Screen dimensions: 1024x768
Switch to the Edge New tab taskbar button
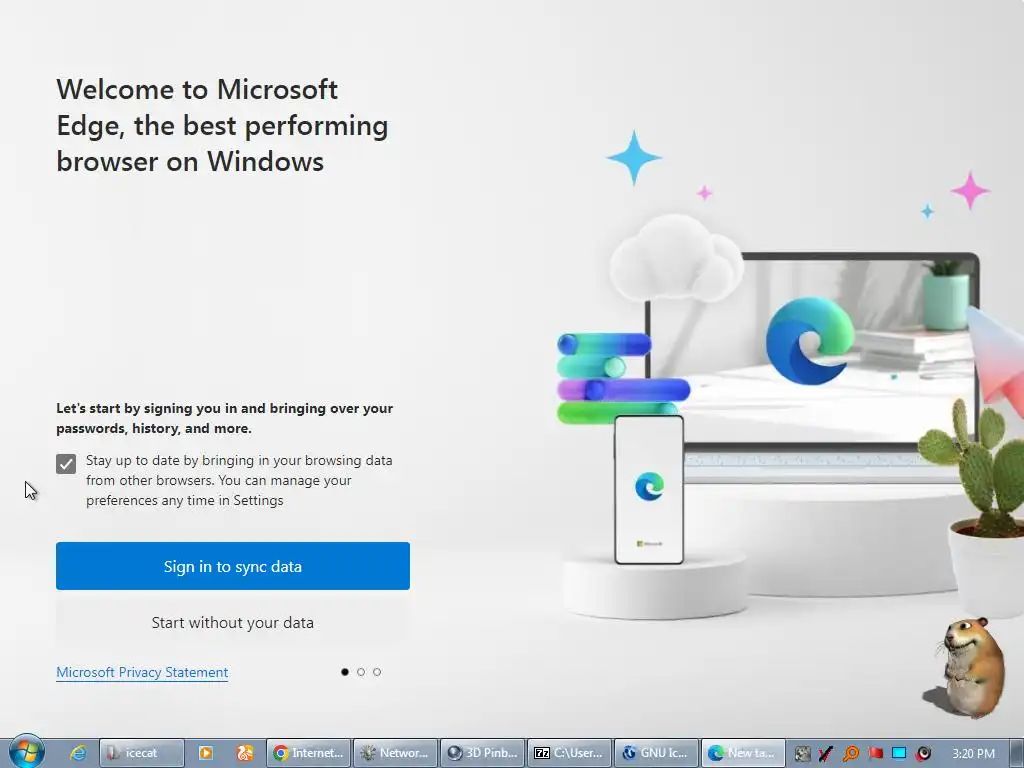[x=743, y=753]
